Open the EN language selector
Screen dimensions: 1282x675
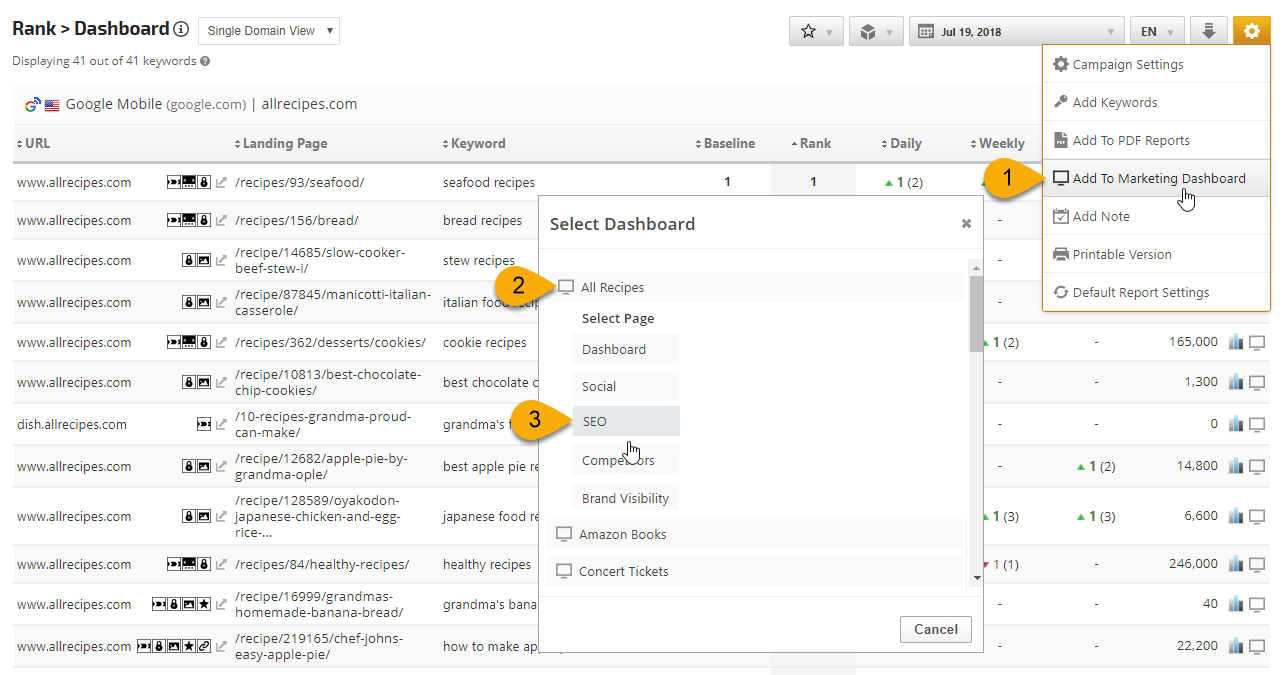pyautogui.click(x=1157, y=31)
